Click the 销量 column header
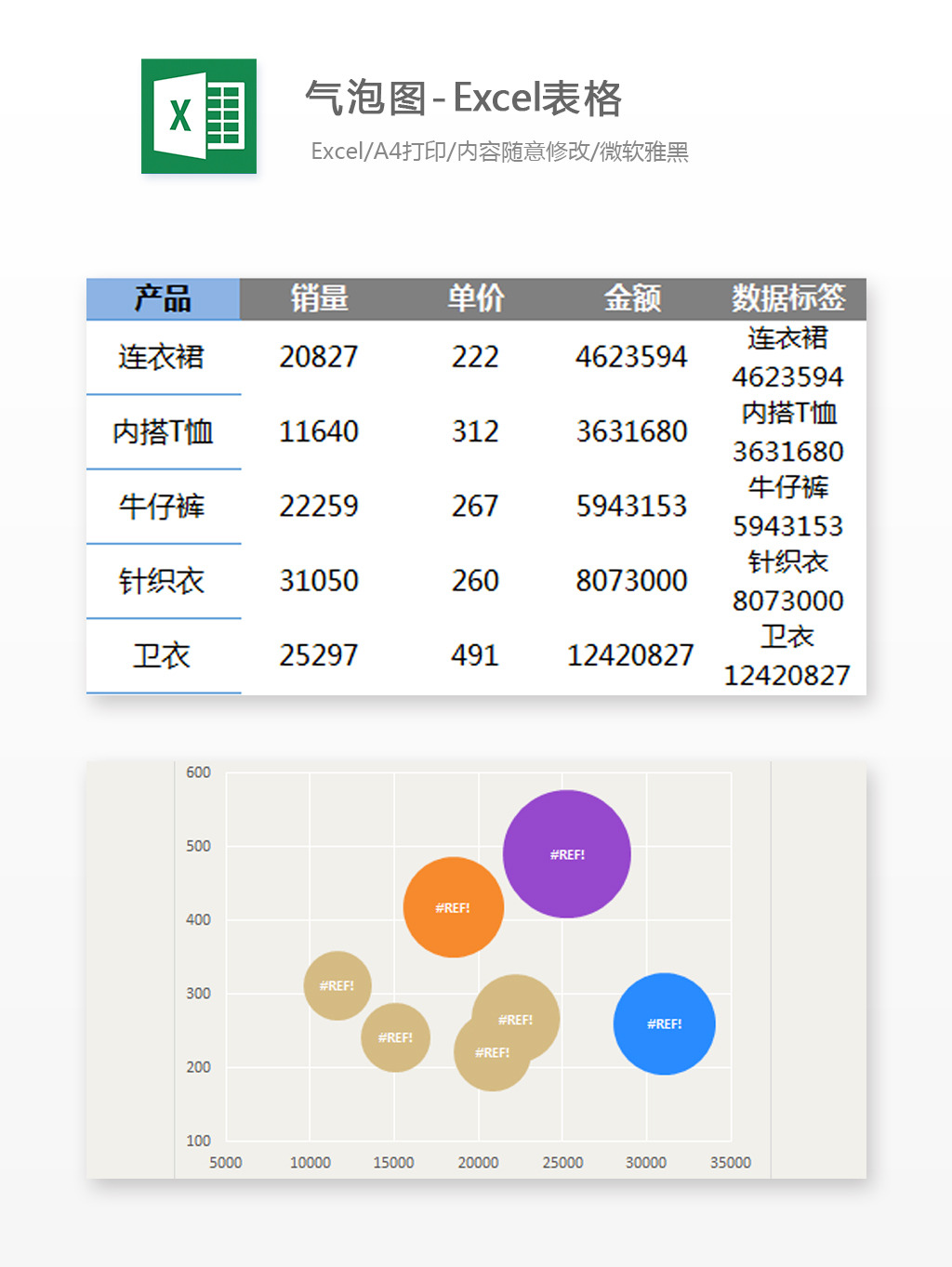 [x=319, y=298]
